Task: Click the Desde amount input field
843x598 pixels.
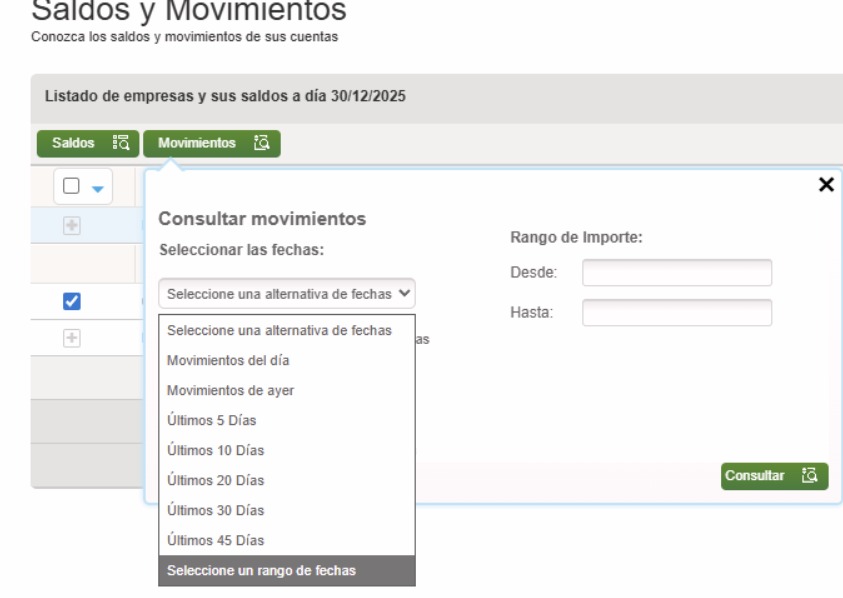Action: (x=677, y=273)
